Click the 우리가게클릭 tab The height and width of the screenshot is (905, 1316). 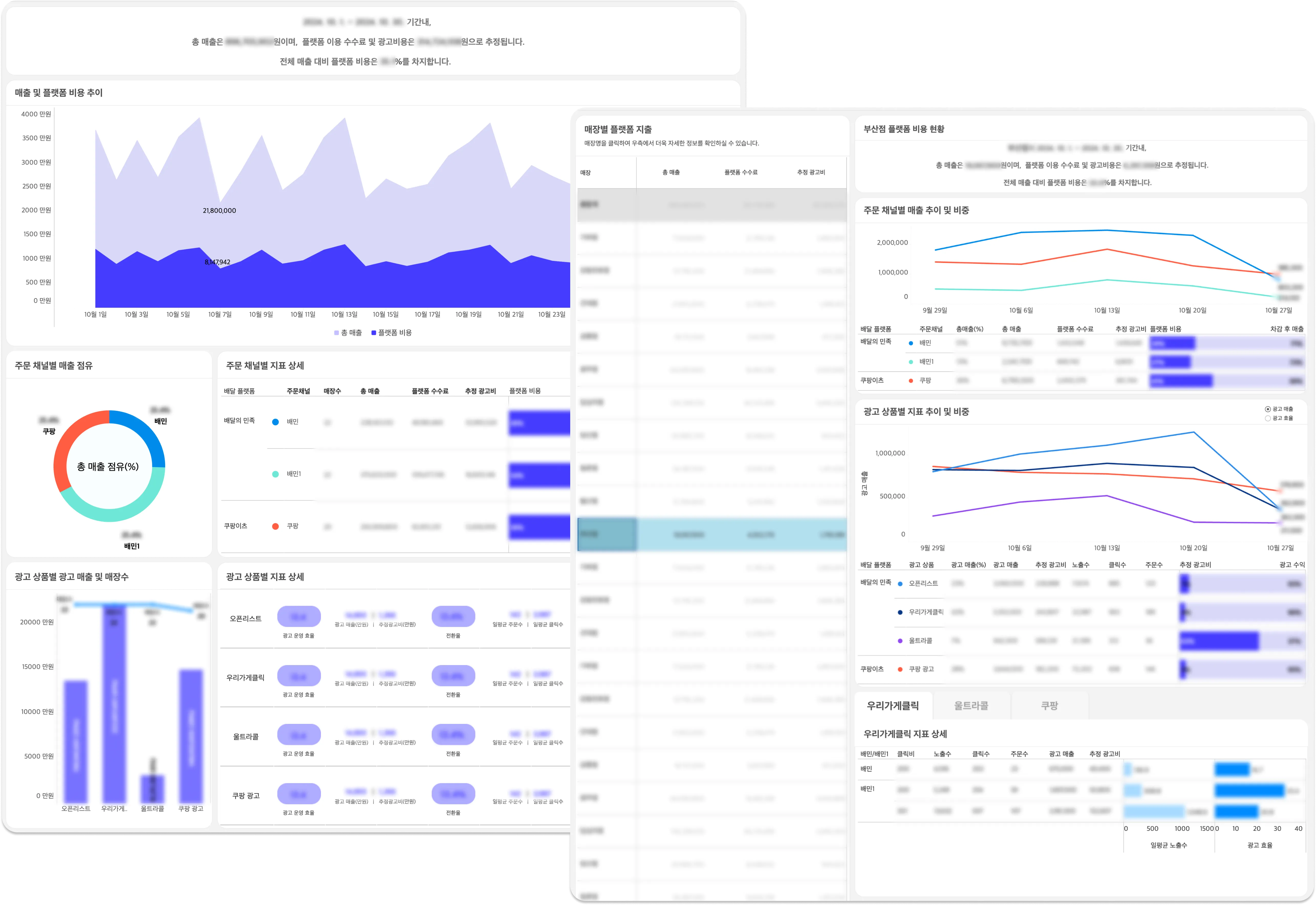tap(893, 706)
